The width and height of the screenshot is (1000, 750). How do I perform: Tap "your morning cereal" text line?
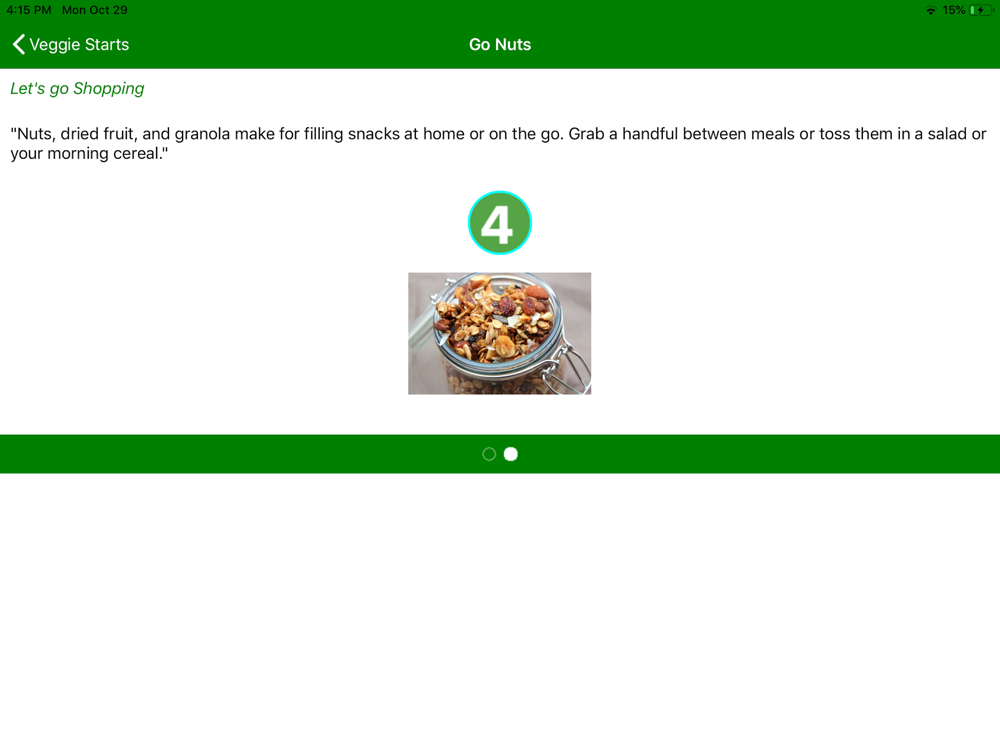[89, 154]
